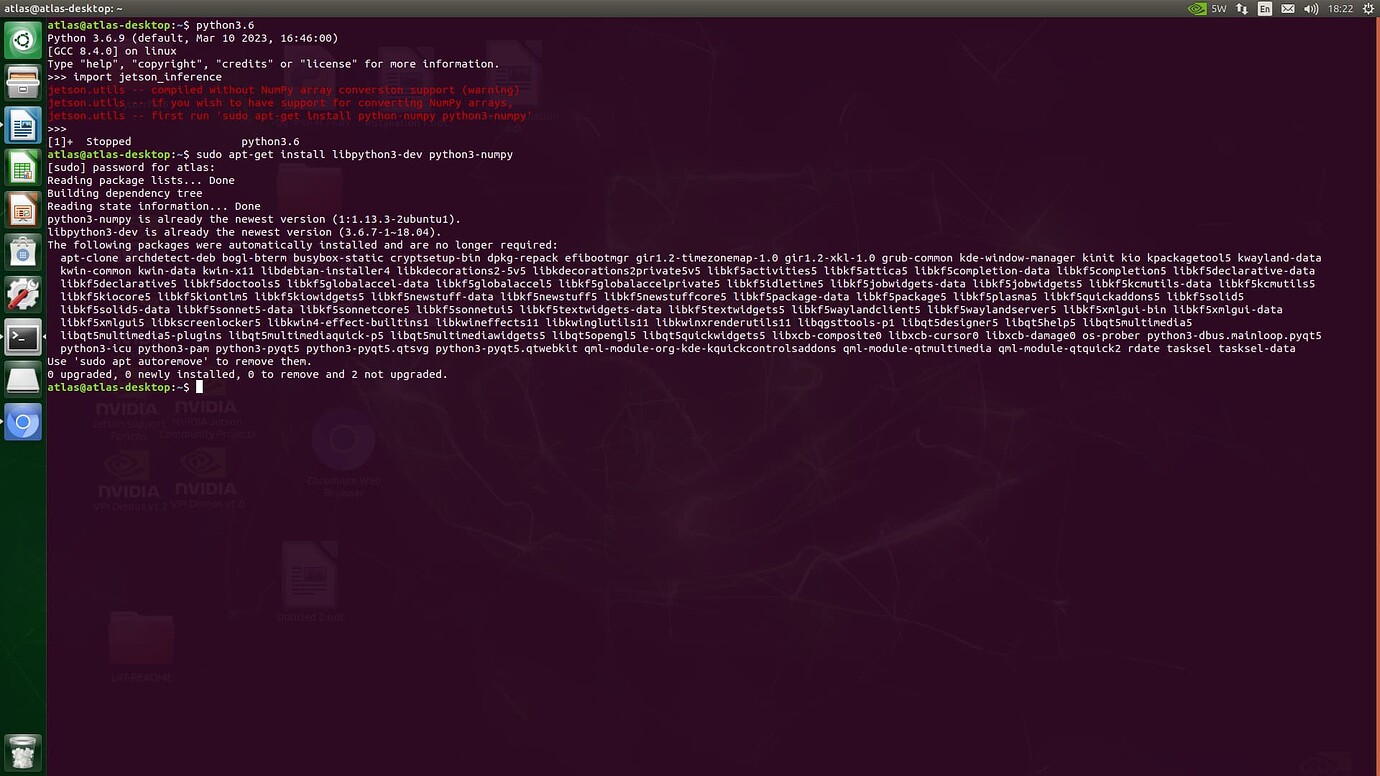This screenshot has height=776, width=1380.
Task: Open the Ubuntu Dash launcher
Action: (x=22, y=40)
